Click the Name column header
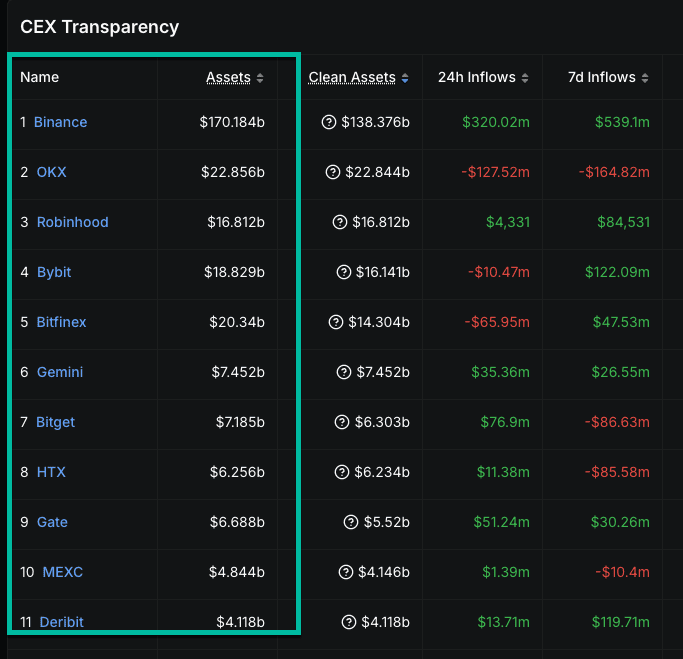Viewport: 683px width, 659px height. 40,78
